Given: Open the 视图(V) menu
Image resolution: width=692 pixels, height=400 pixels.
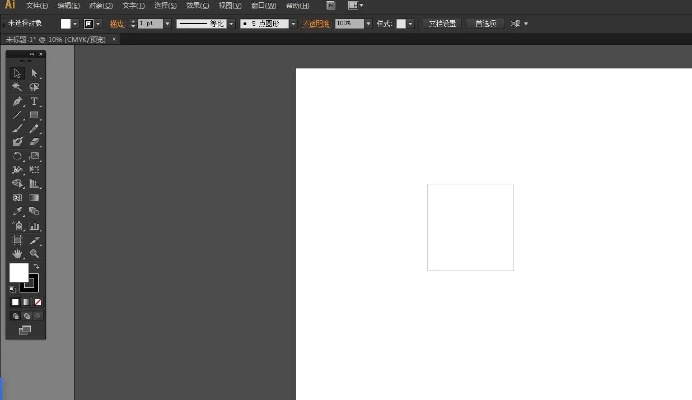Looking at the screenshot, I should click(x=230, y=6).
